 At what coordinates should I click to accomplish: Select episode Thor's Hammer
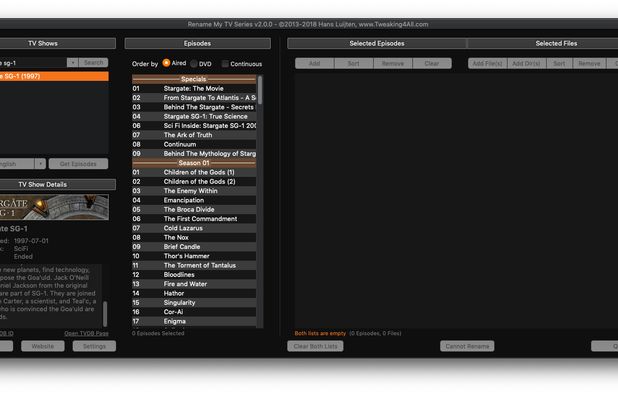tap(194, 256)
